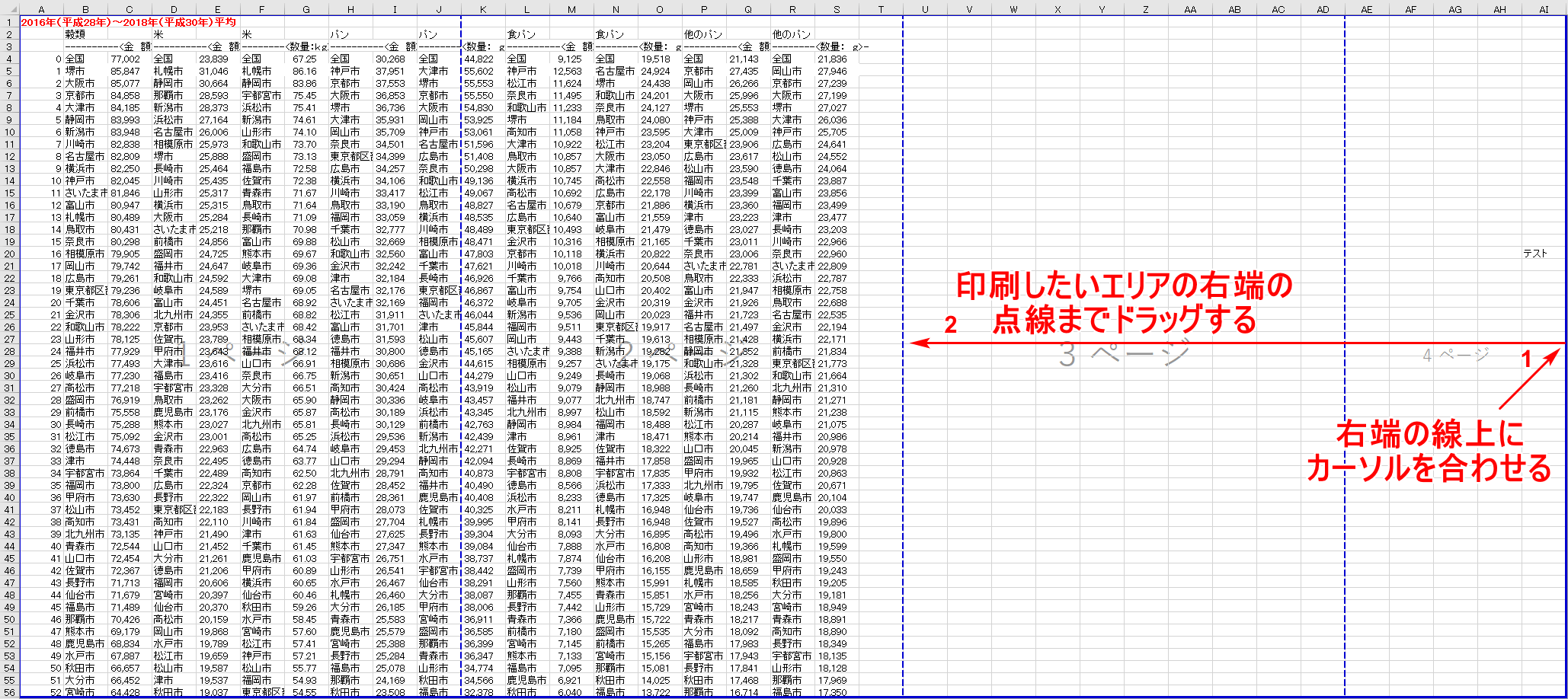The width and height of the screenshot is (1568, 699).
Task: Select the cell with value 23,839
Action: click(218, 59)
